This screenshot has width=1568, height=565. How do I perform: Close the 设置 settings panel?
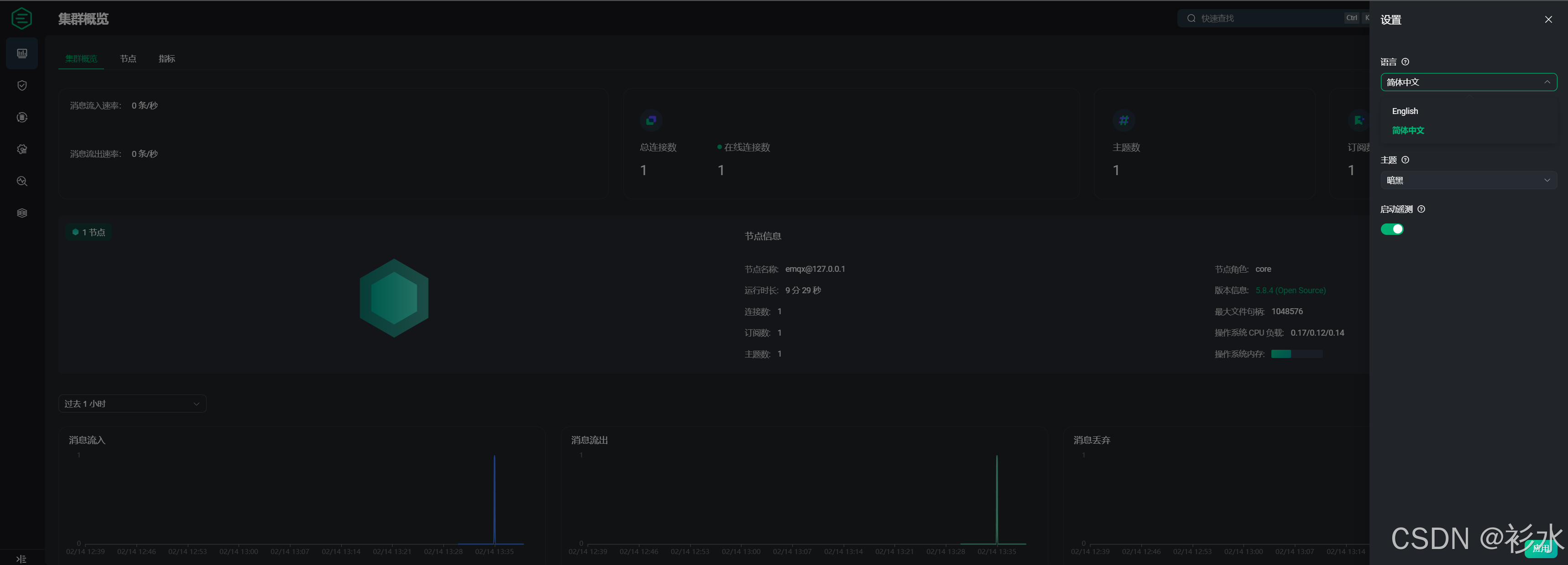(x=1548, y=20)
